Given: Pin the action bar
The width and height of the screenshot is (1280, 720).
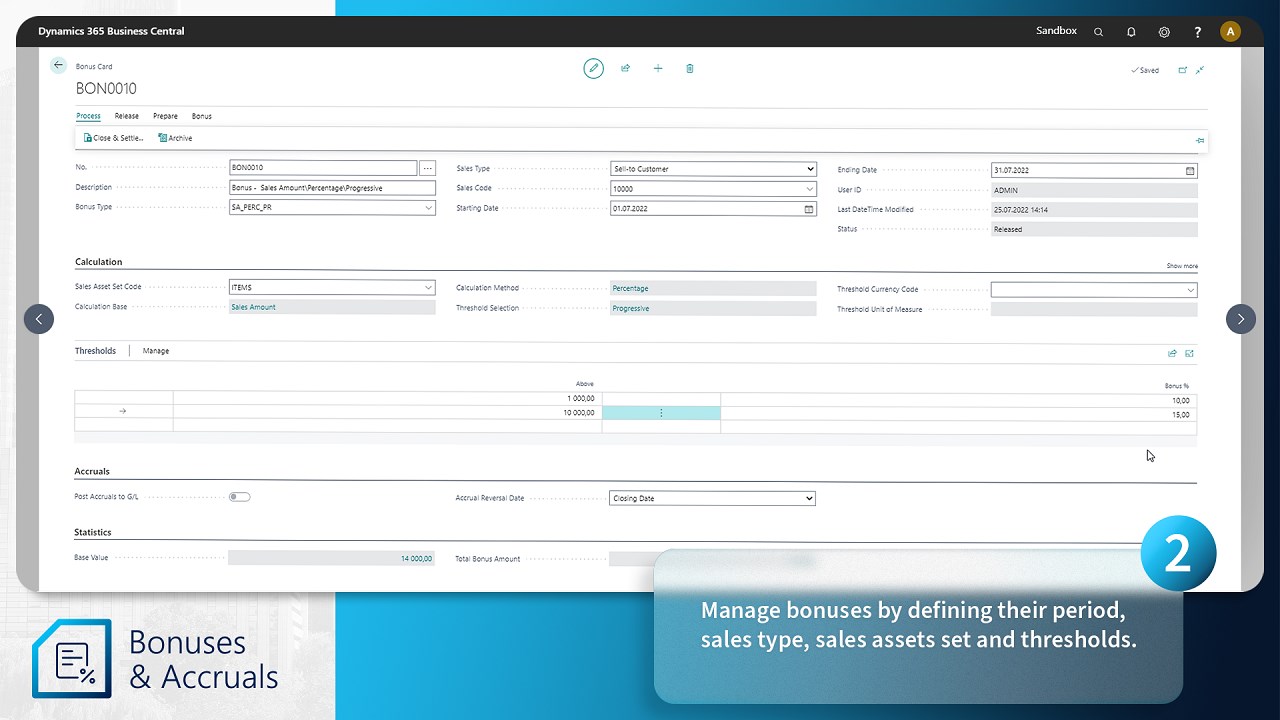Looking at the screenshot, I should pos(1200,140).
